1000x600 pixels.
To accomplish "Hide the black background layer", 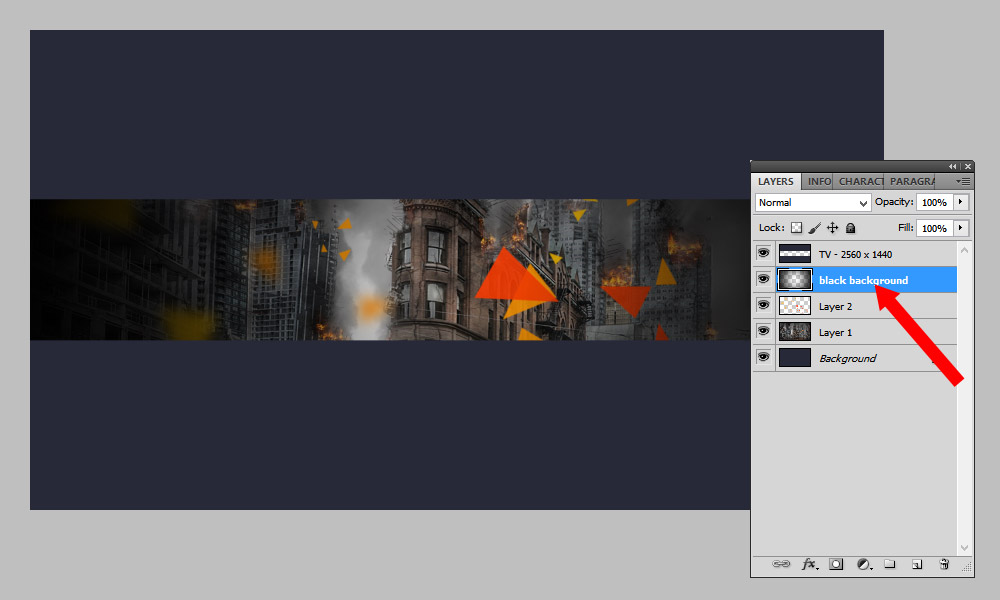I will 763,279.
